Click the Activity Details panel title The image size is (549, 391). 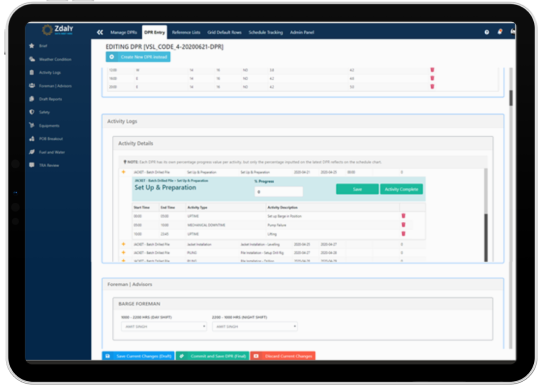135,143
